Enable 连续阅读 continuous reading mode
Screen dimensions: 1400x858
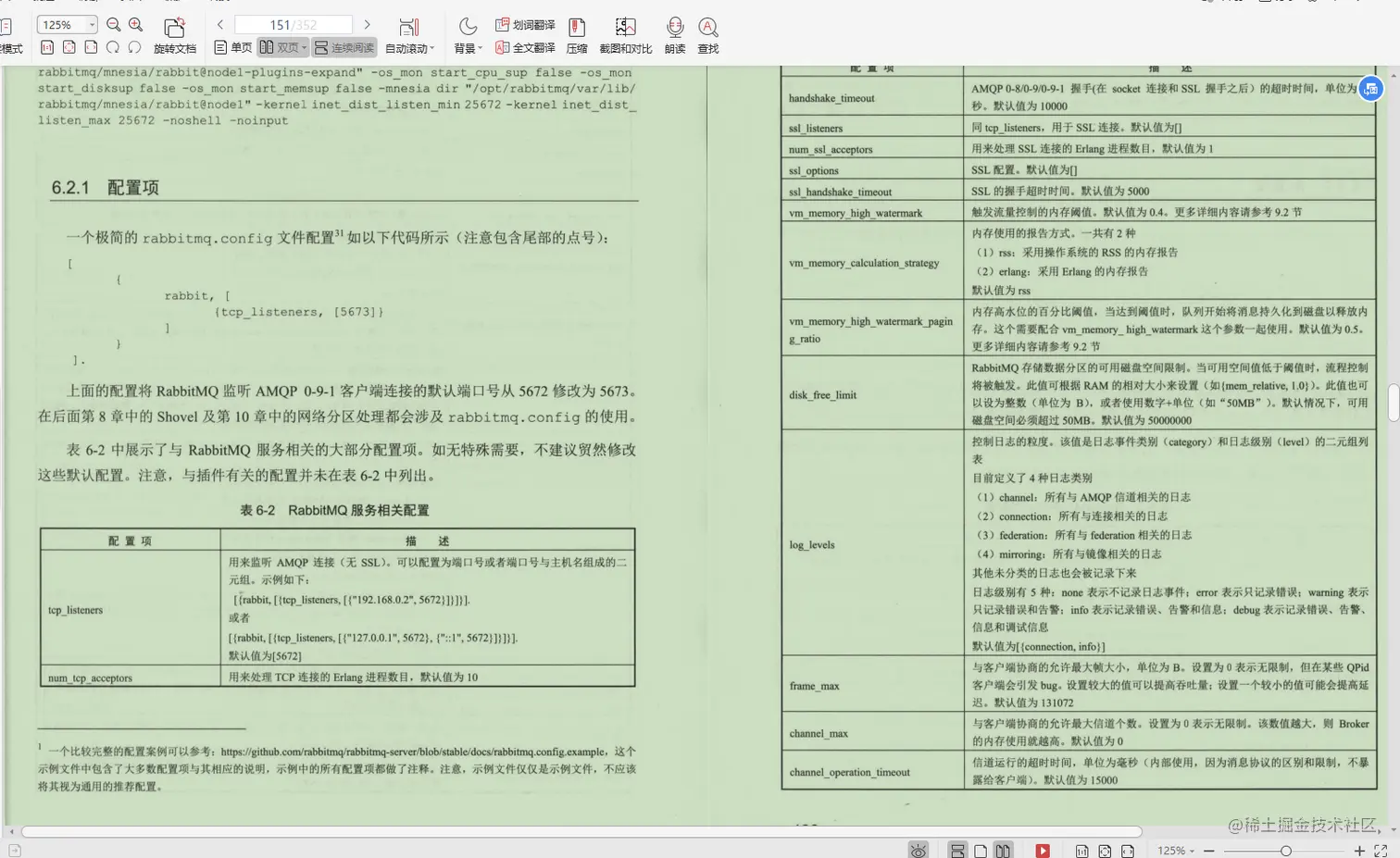[344, 47]
